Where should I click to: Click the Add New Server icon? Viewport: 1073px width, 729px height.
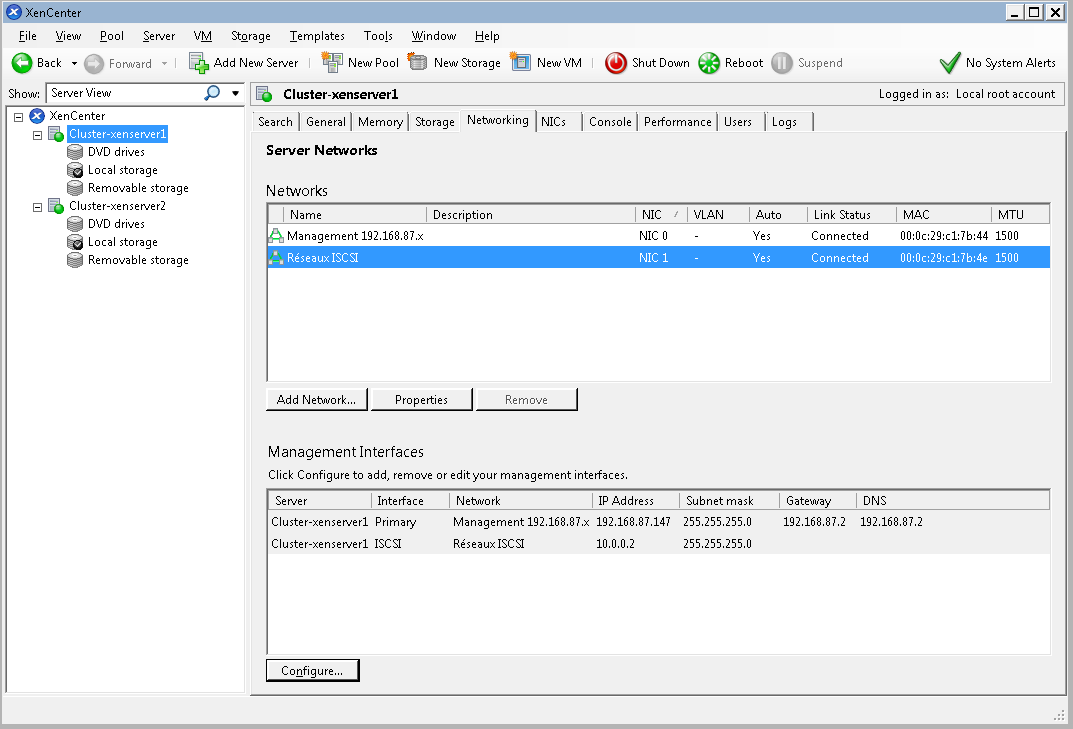point(199,63)
